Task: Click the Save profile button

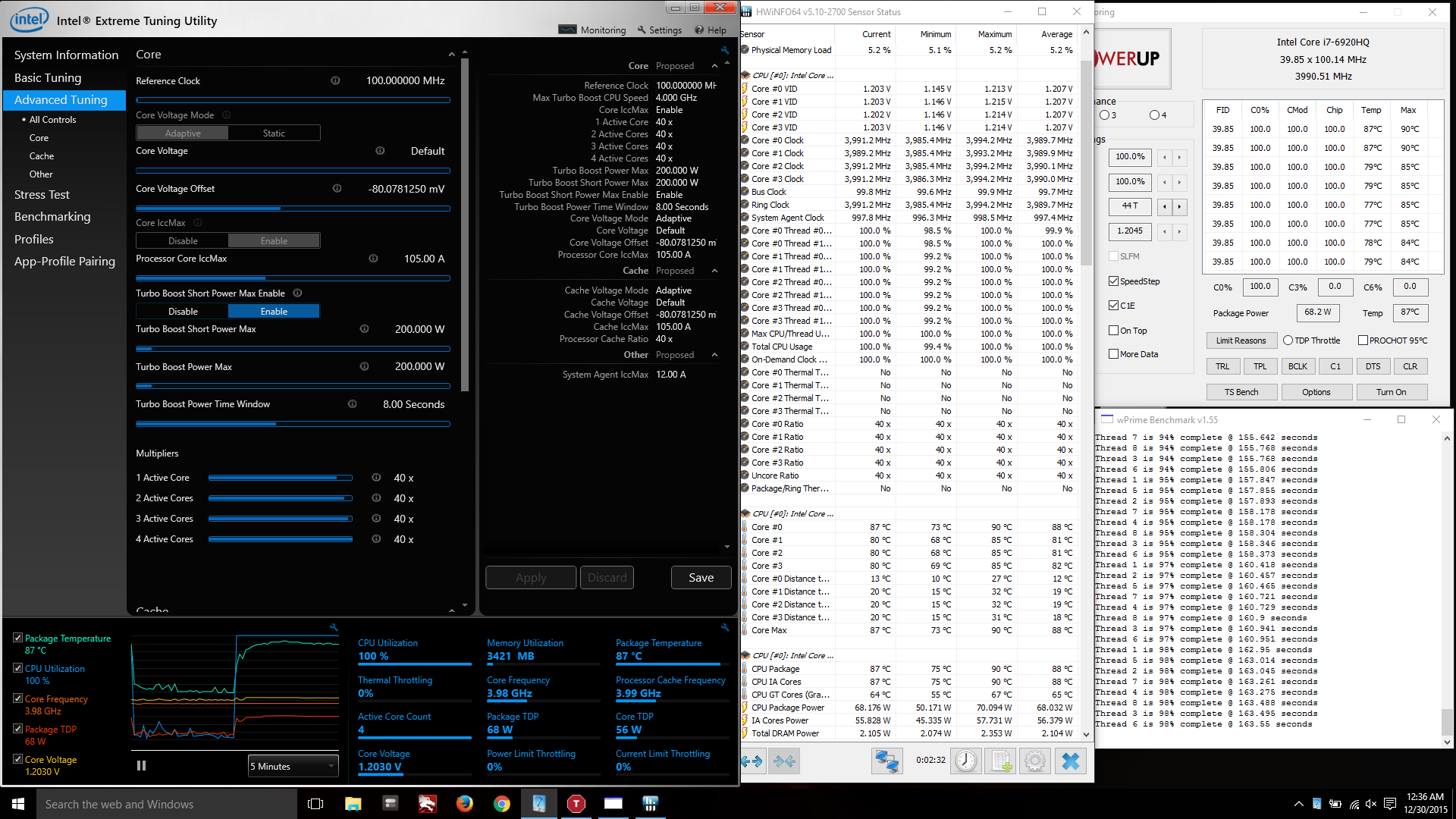Action: point(701,578)
